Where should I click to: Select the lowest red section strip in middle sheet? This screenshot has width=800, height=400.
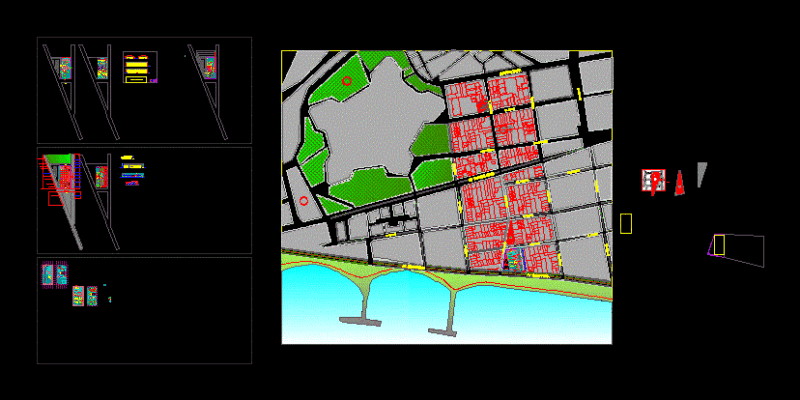point(132,183)
